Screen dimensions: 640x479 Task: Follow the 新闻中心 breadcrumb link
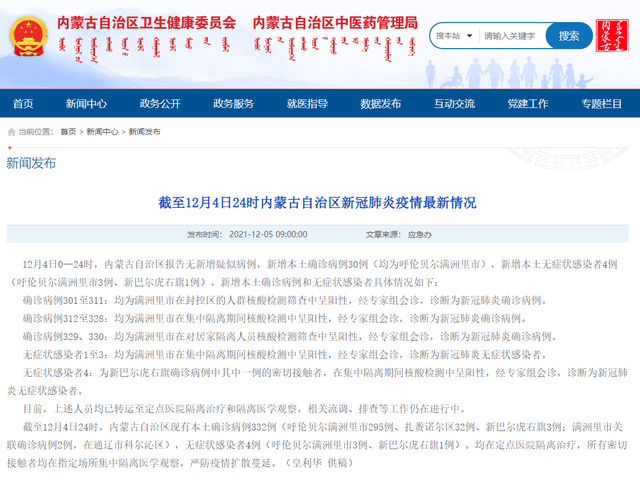pyautogui.click(x=101, y=131)
